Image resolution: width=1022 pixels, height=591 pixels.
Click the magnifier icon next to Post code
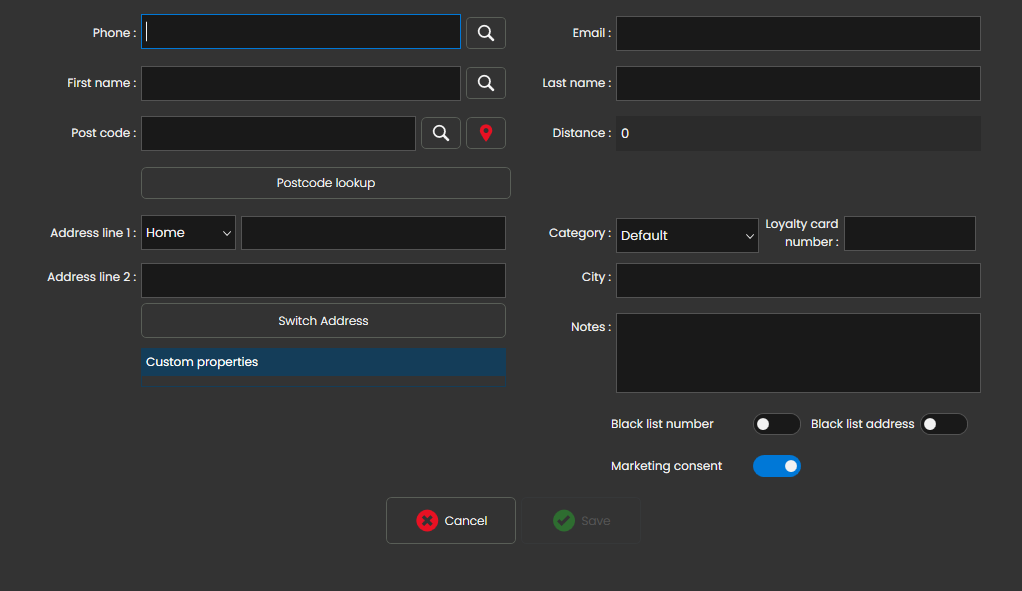[x=440, y=133]
